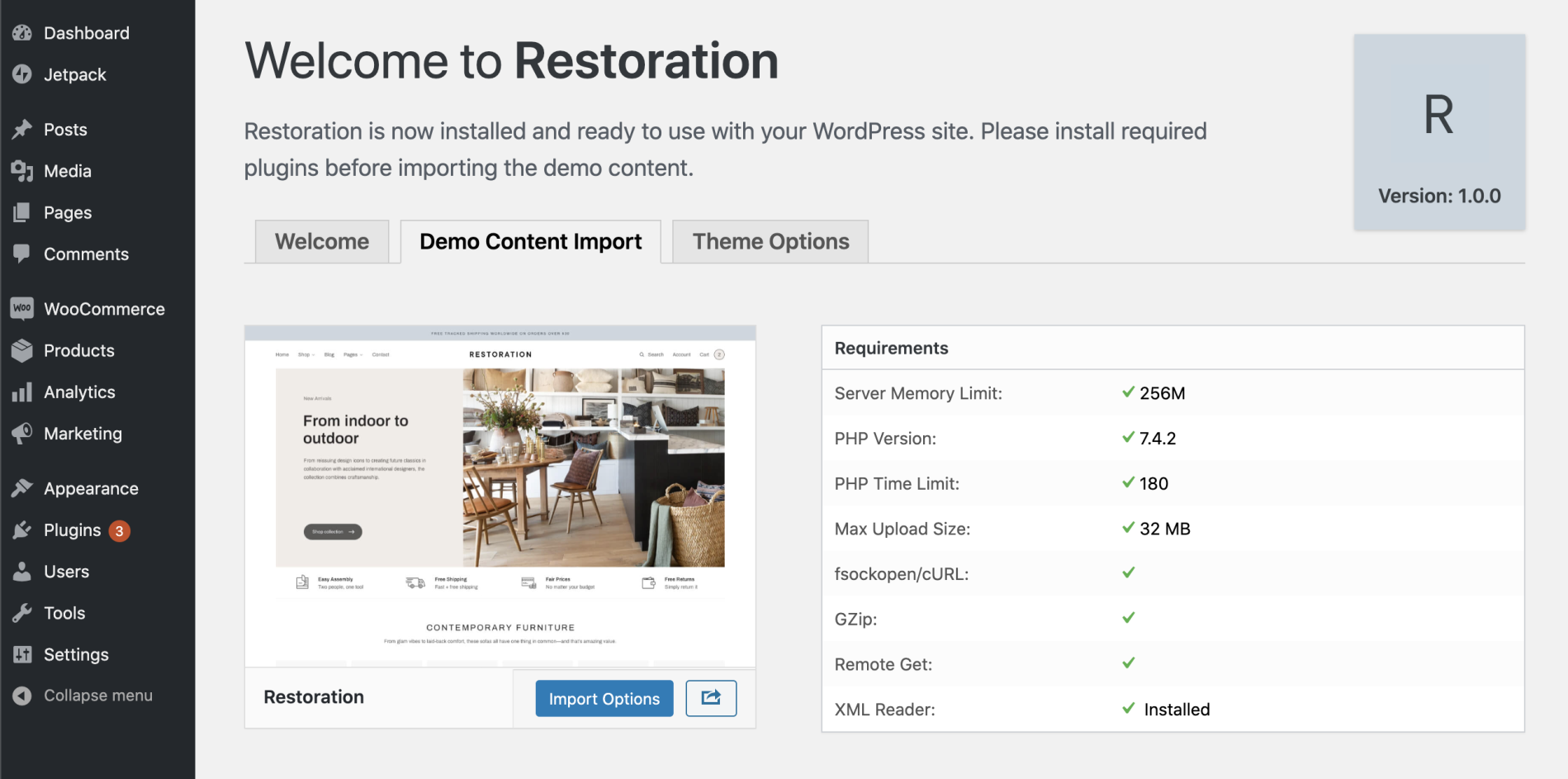The height and width of the screenshot is (779, 1568).
Task: Open Plugins showing 3 updates badge
Action: 72,530
